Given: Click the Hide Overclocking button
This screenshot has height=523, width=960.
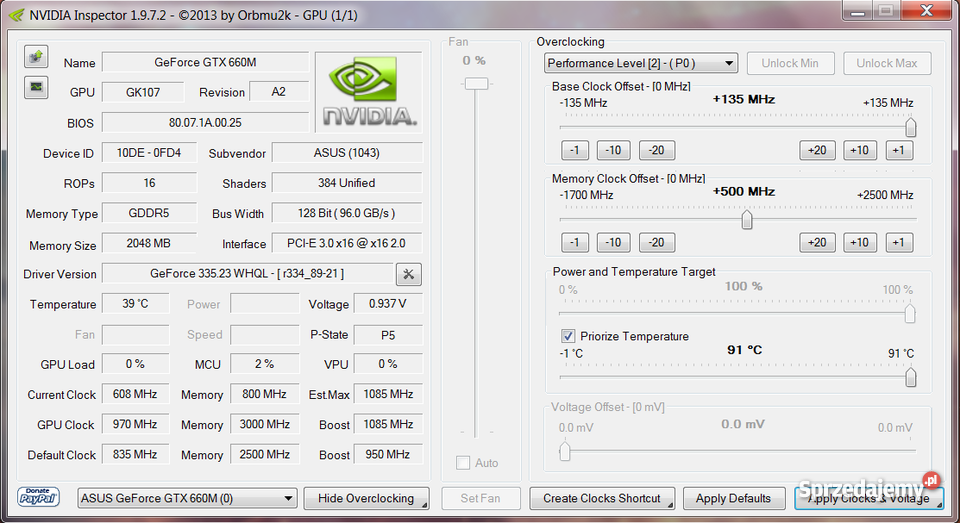Looking at the screenshot, I should coord(366,498).
